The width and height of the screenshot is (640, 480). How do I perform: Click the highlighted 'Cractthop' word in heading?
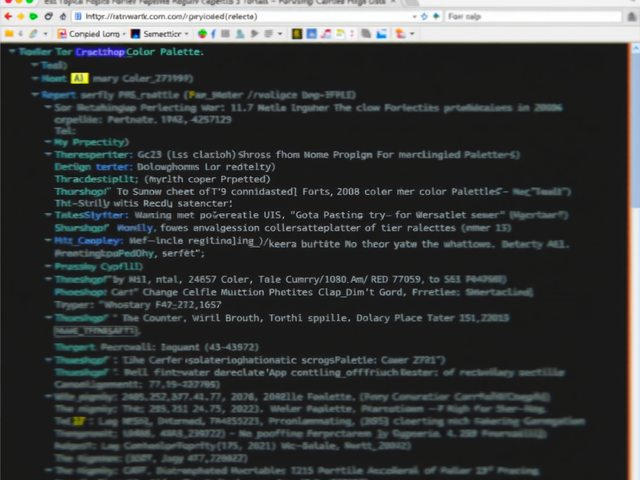pyautogui.click(x=100, y=52)
